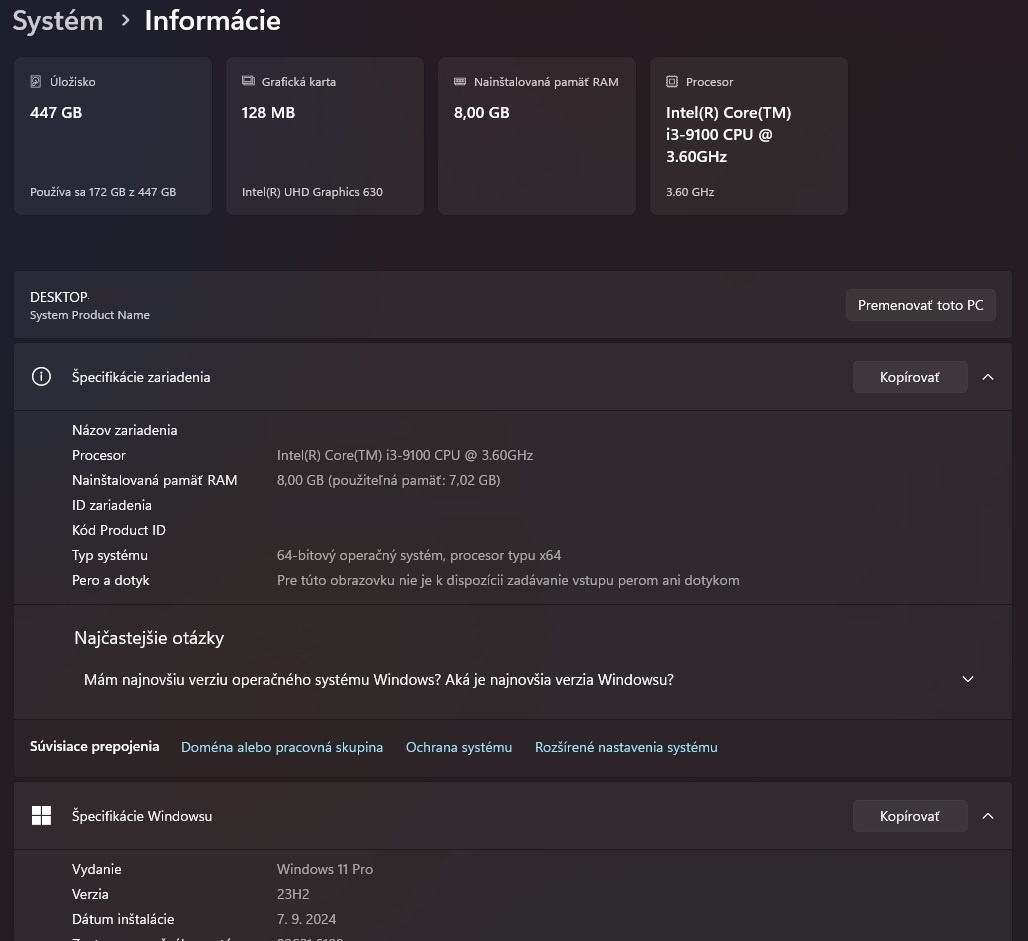Image resolution: width=1028 pixels, height=941 pixels.
Task: Click the RAM memory icon in the top card
Action: [460, 82]
